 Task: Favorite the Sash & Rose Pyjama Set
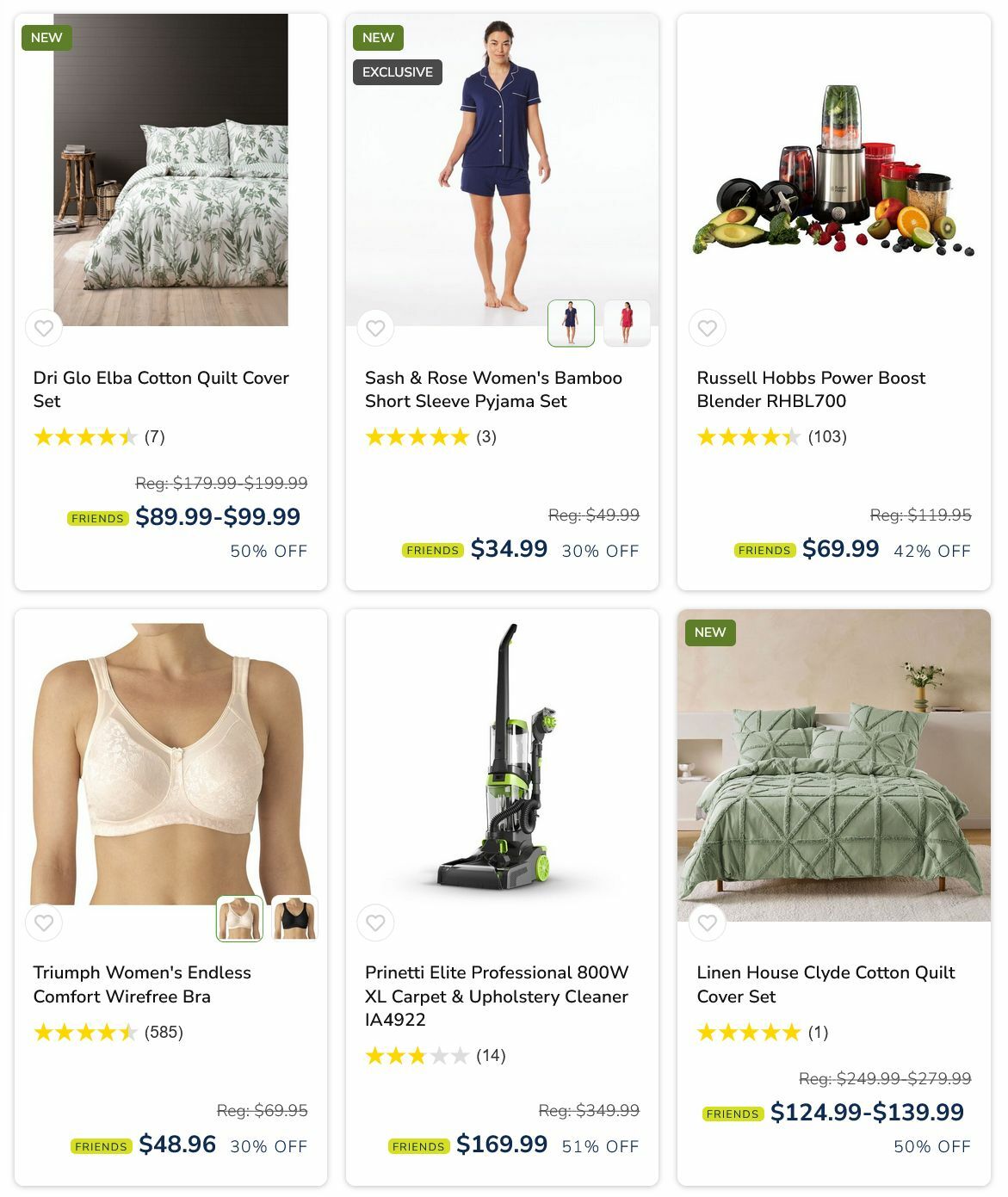[x=375, y=328]
